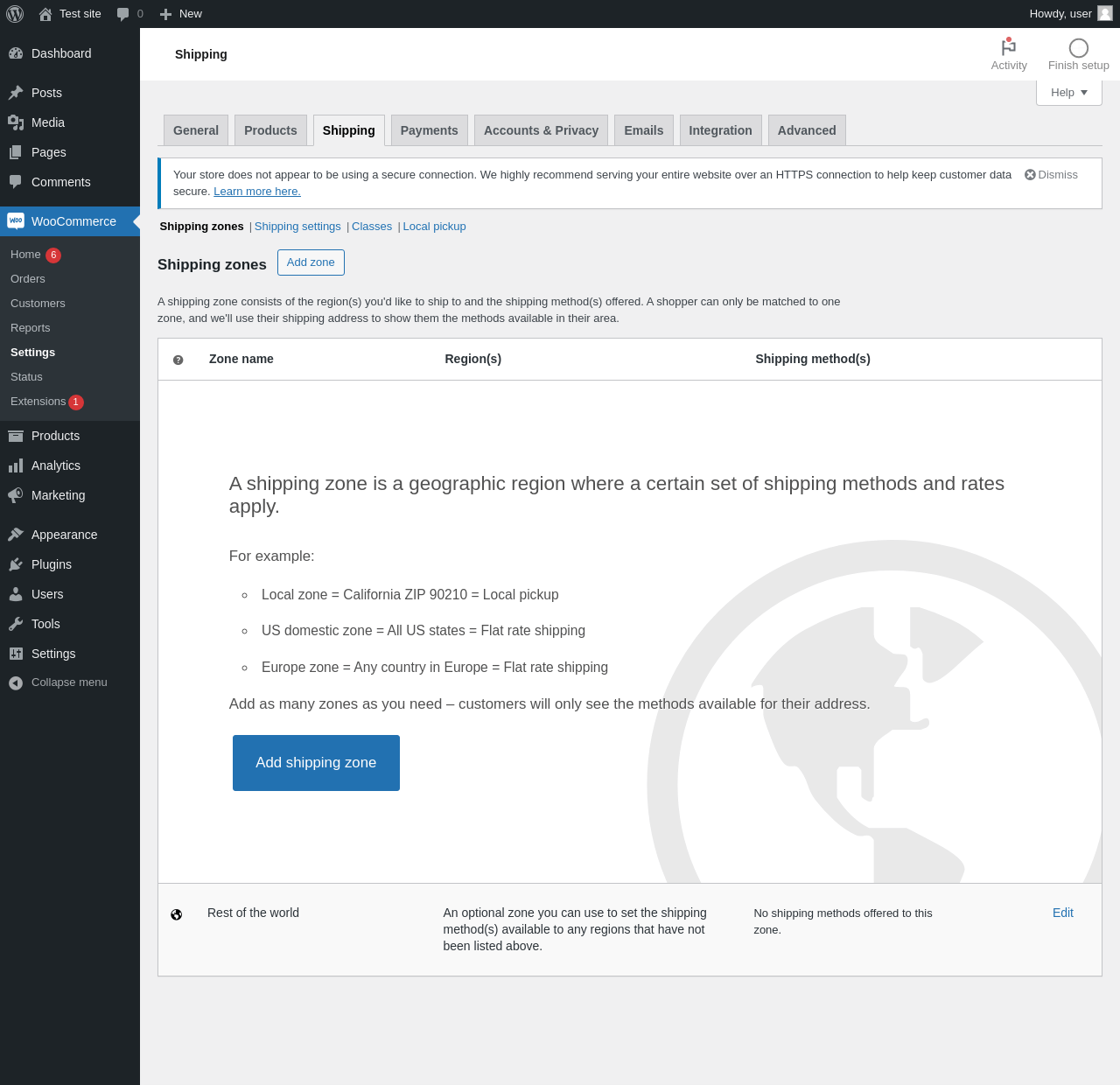
Task: Click the Rest of the world globe icon
Action: (x=177, y=914)
